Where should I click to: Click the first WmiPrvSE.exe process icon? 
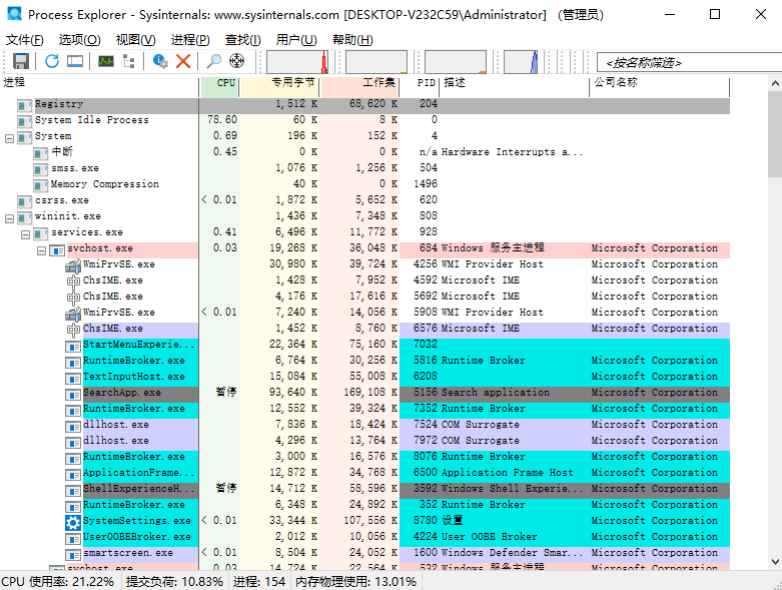pyautogui.click(x=73, y=265)
